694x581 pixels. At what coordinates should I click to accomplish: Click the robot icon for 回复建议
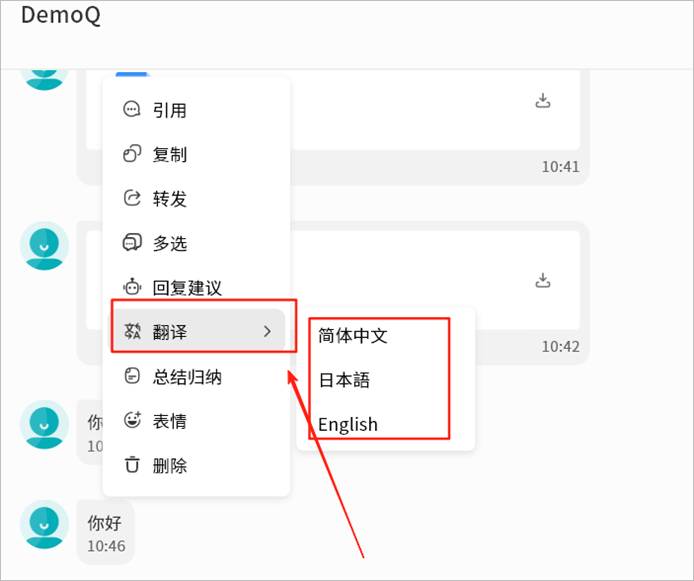(131, 288)
